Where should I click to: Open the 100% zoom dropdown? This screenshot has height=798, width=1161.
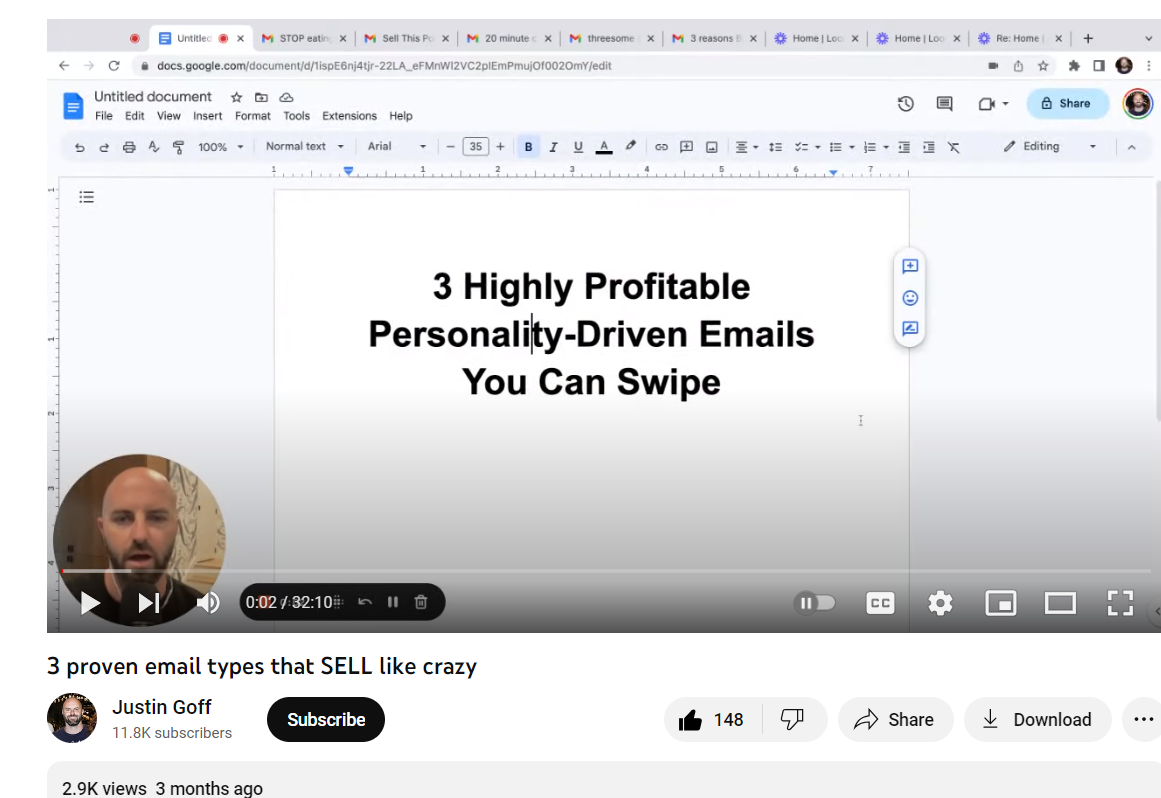coord(219,146)
